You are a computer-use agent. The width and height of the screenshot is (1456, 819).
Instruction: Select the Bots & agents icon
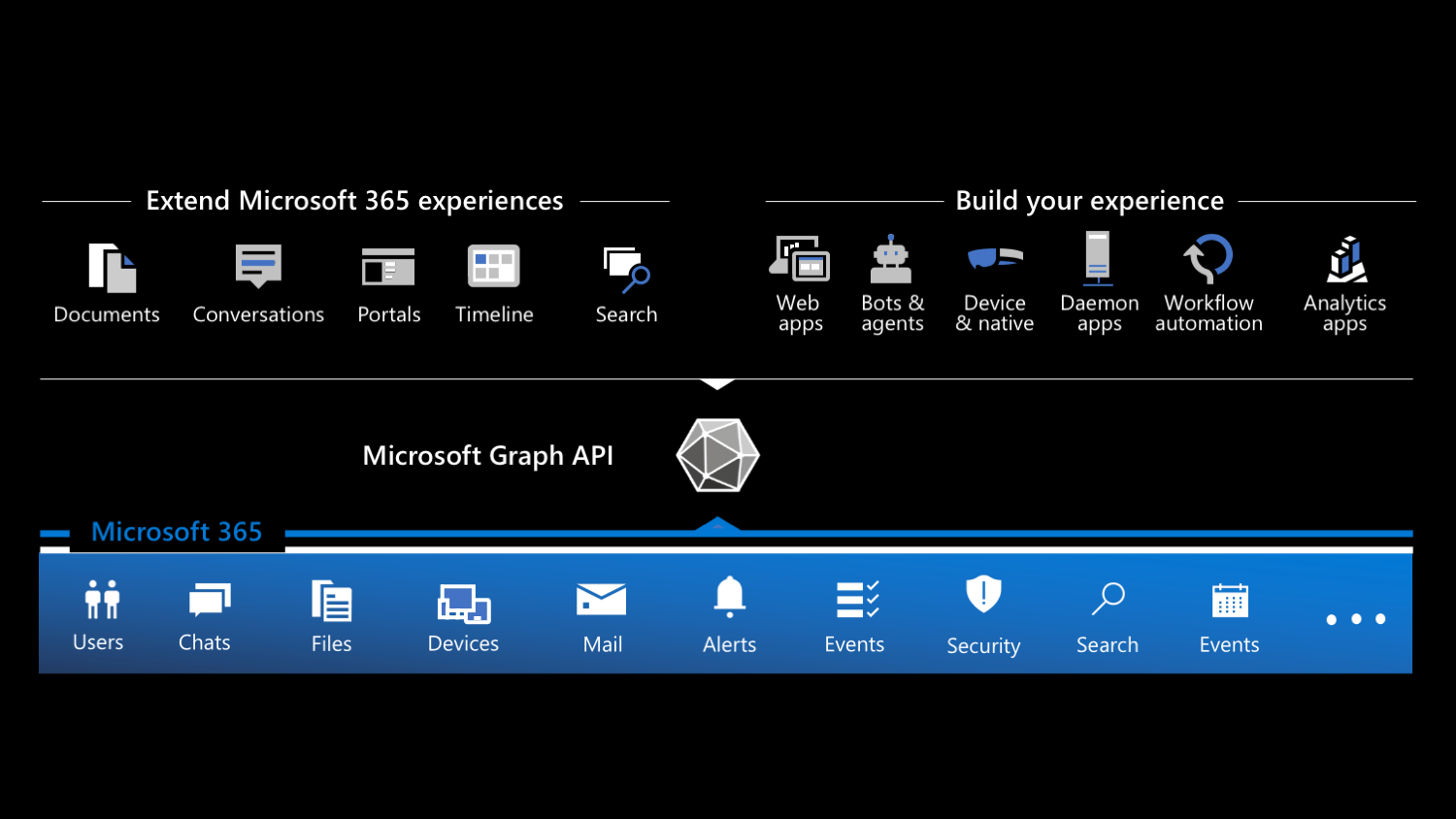pos(892,258)
